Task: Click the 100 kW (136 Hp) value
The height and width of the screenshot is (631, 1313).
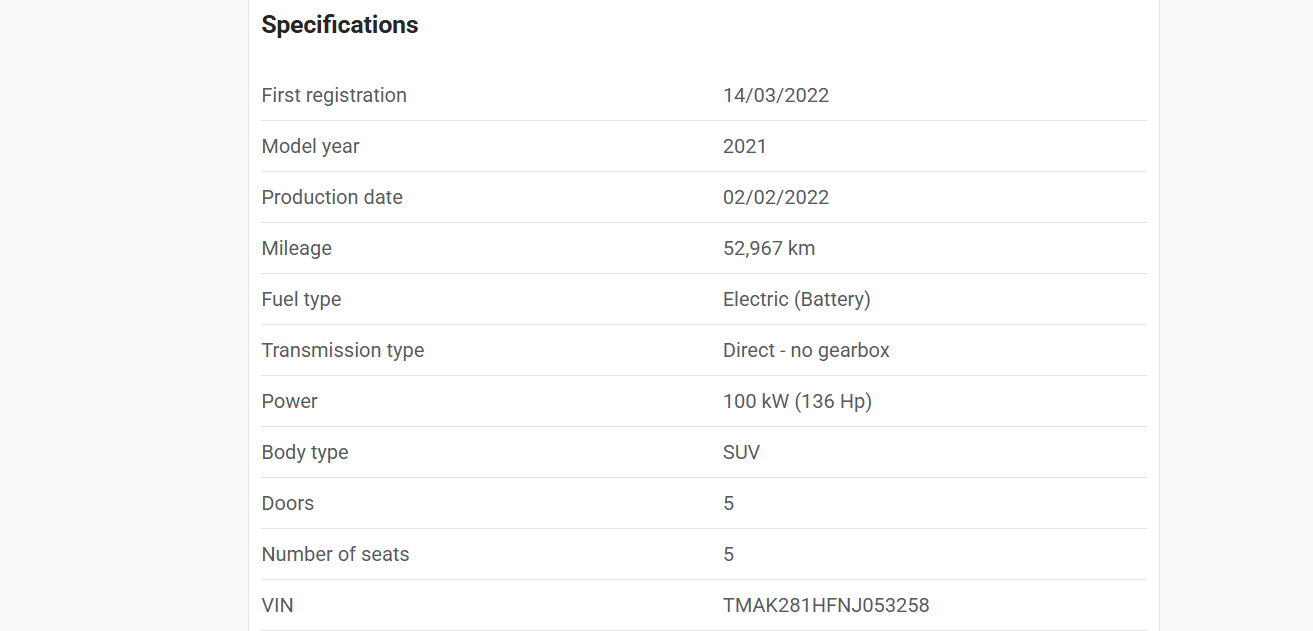Action: pos(797,402)
